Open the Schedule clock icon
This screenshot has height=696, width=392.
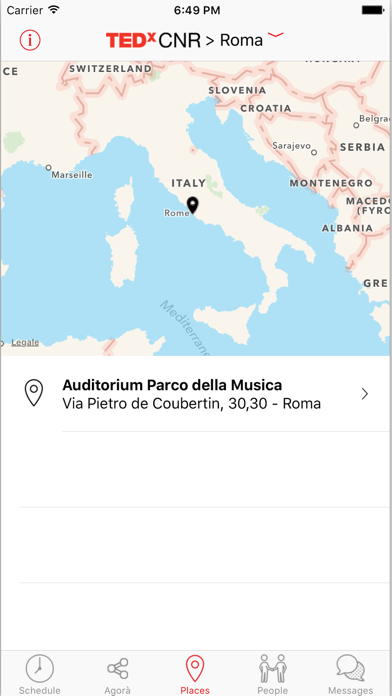click(40, 668)
